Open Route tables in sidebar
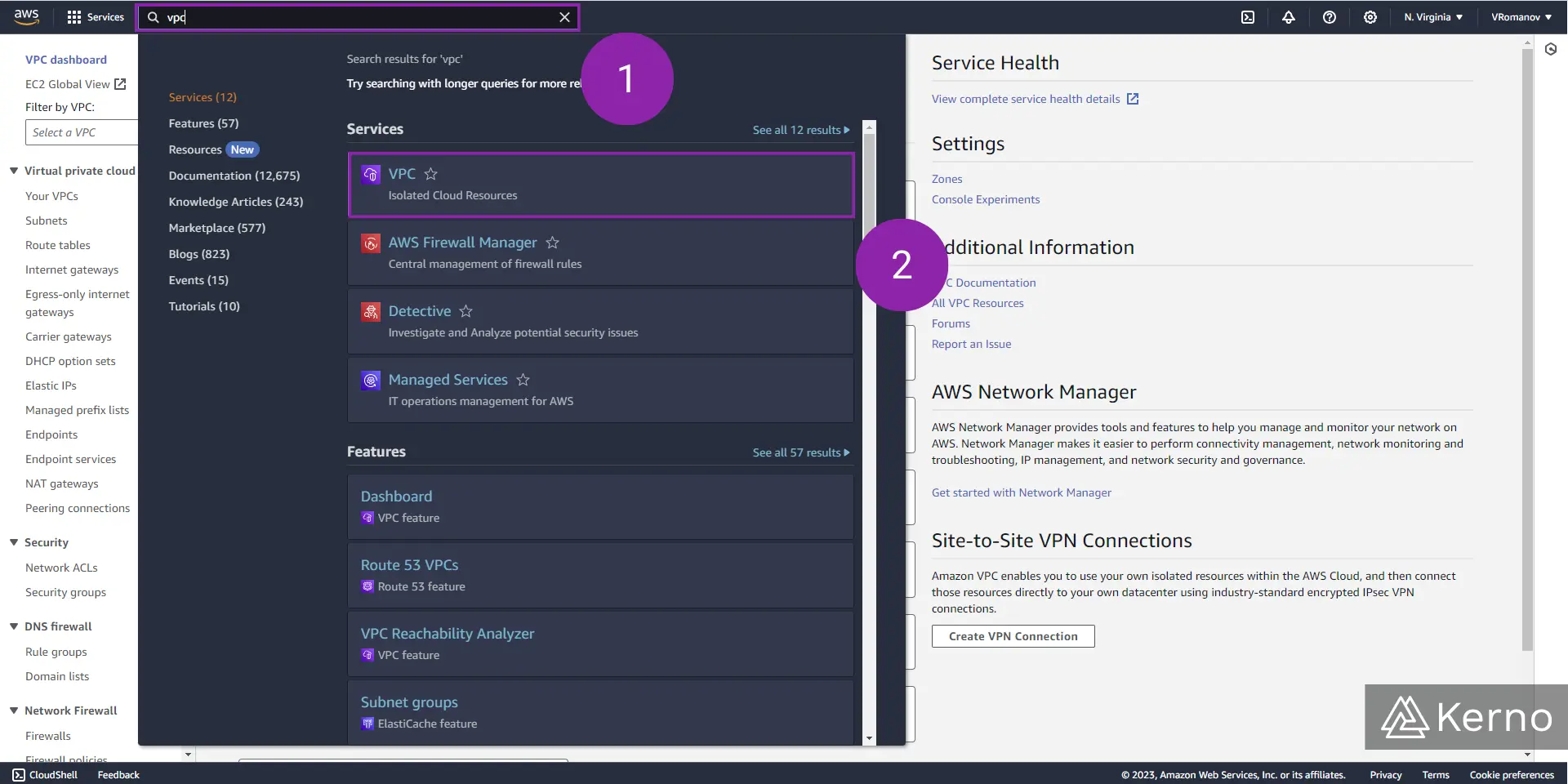The image size is (1568, 784). coord(58,245)
